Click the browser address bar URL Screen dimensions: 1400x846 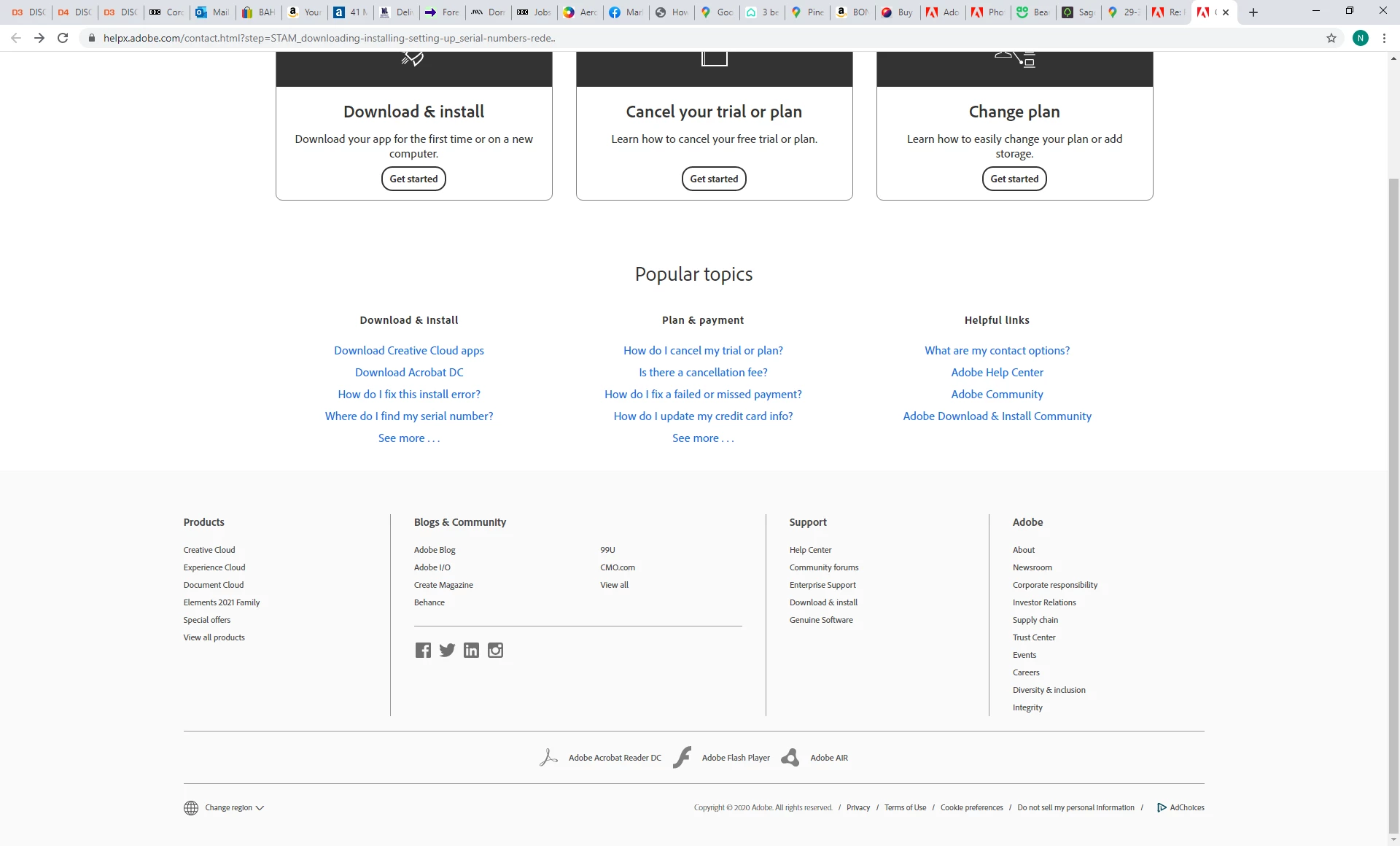330,38
